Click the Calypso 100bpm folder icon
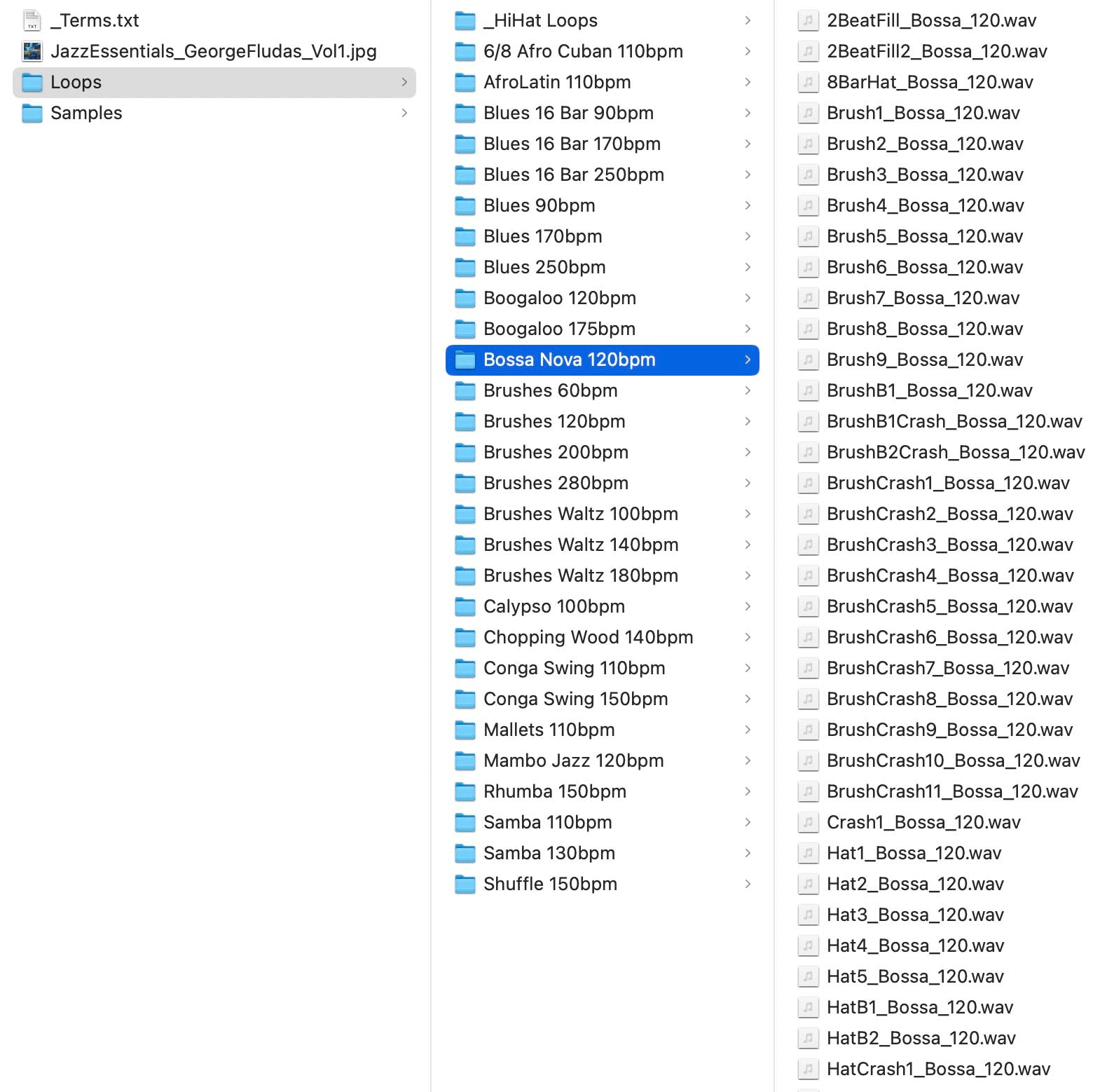 point(465,606)
